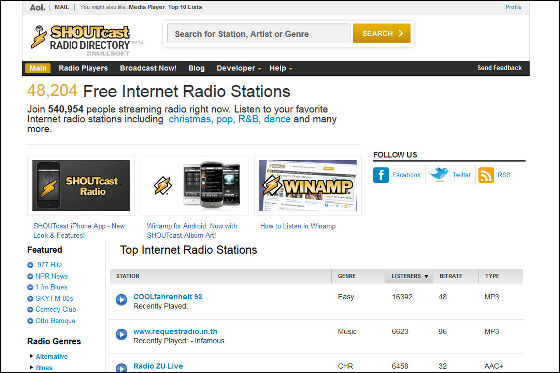Open the SHOUTcast iPhone App link
The height and width of the screenshot is (373, 560).
pyautogui.click(x=79, y=230)
